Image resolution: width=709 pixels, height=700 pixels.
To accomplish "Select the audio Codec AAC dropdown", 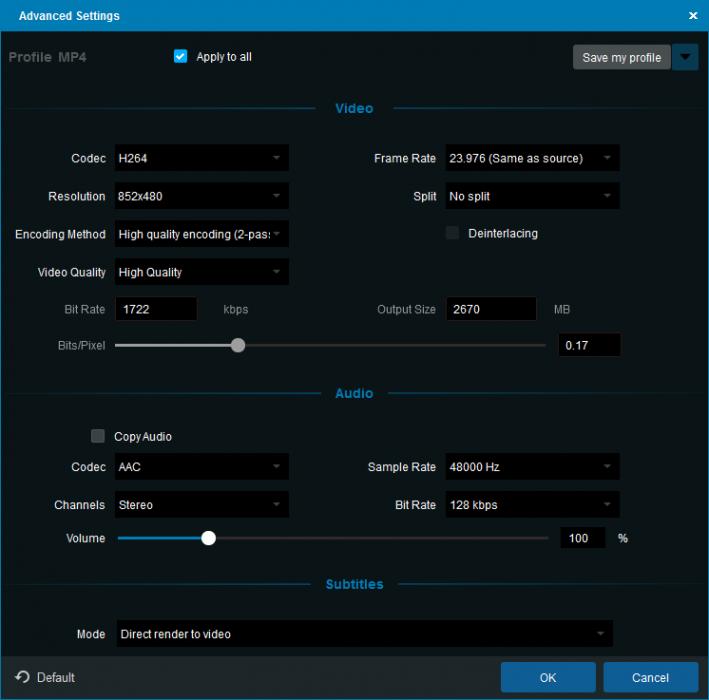I will click(201, 467).
